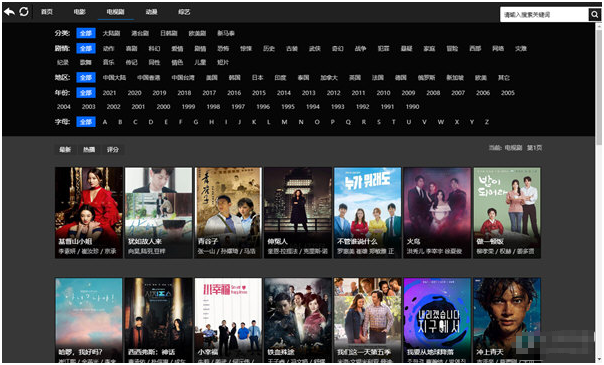This screenshot has height=365, width=604.
Task: Filter category by 港台剧
Action: pos(140,33)
